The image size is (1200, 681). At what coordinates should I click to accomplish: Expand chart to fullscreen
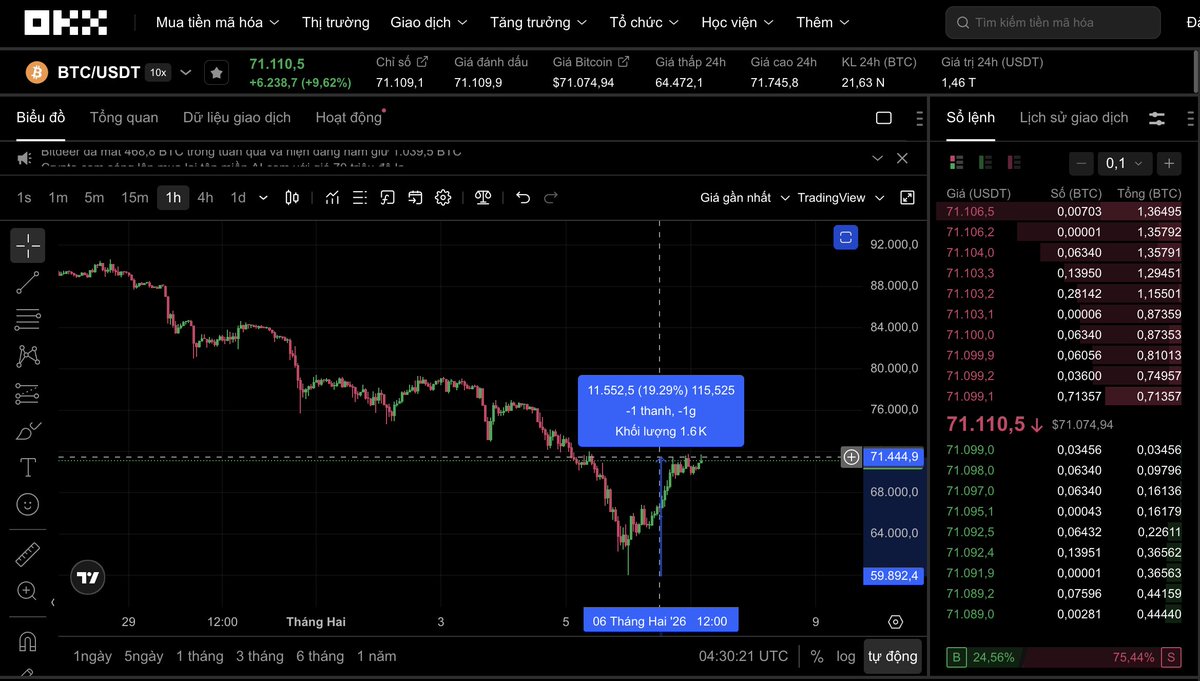point(908,198)
